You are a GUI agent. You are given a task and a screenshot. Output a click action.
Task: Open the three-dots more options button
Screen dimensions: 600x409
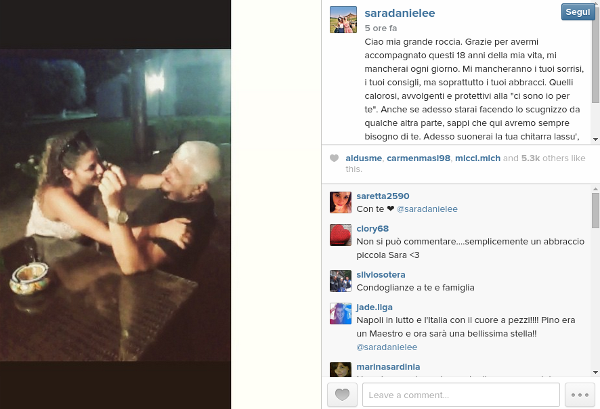point(580,394)
